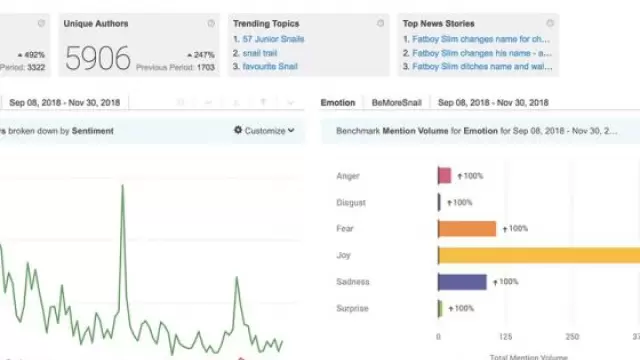Click the faint download icon in chart toolbar
The image size is (640, 360).
tap(236, 102)
